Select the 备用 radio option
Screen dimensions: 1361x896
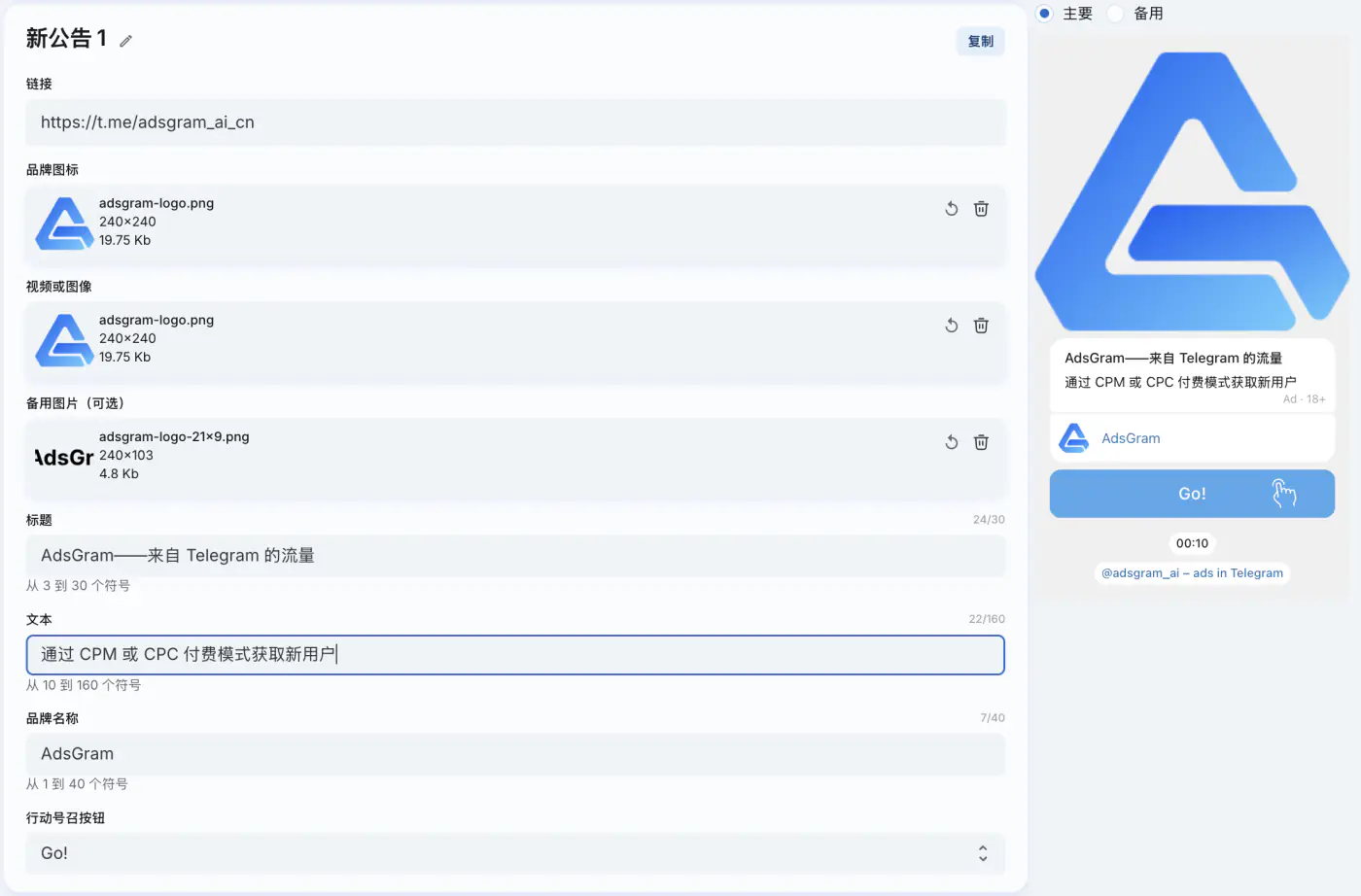point(1115,14)
